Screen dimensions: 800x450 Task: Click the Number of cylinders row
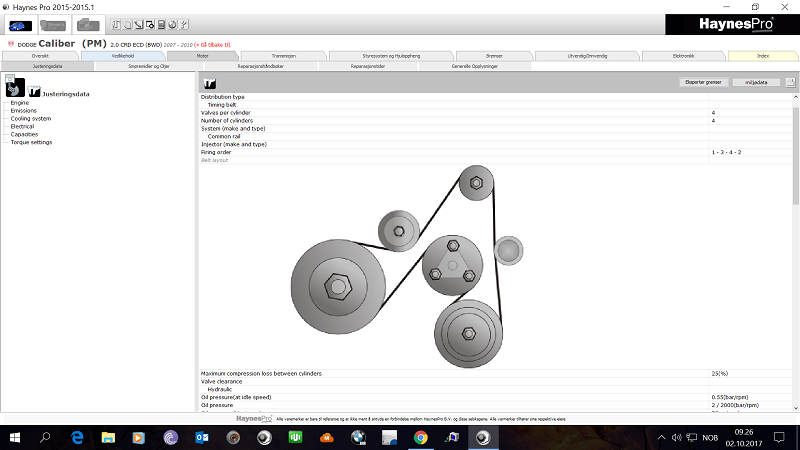click(x=495, y=120)
